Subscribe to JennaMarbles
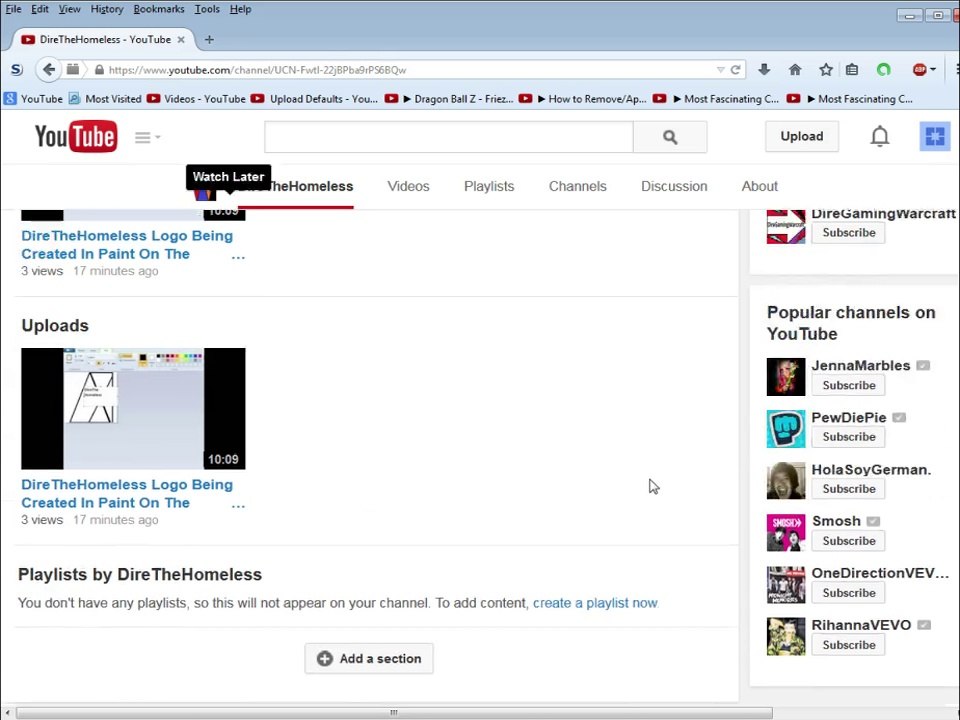Viewport: 960px width, 720px height. 848,385
